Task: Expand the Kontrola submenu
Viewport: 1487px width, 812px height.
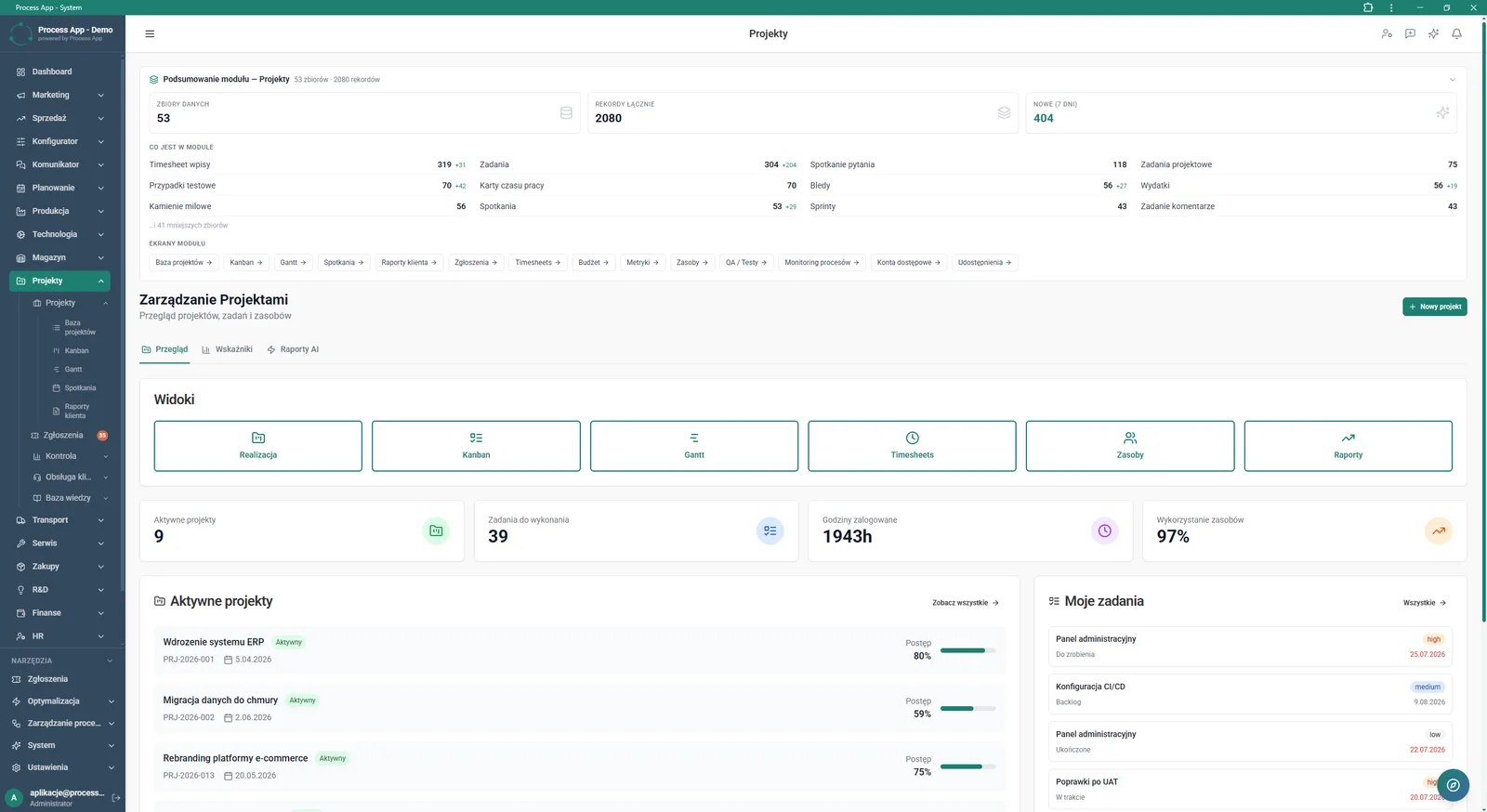Action: [70, 456]
